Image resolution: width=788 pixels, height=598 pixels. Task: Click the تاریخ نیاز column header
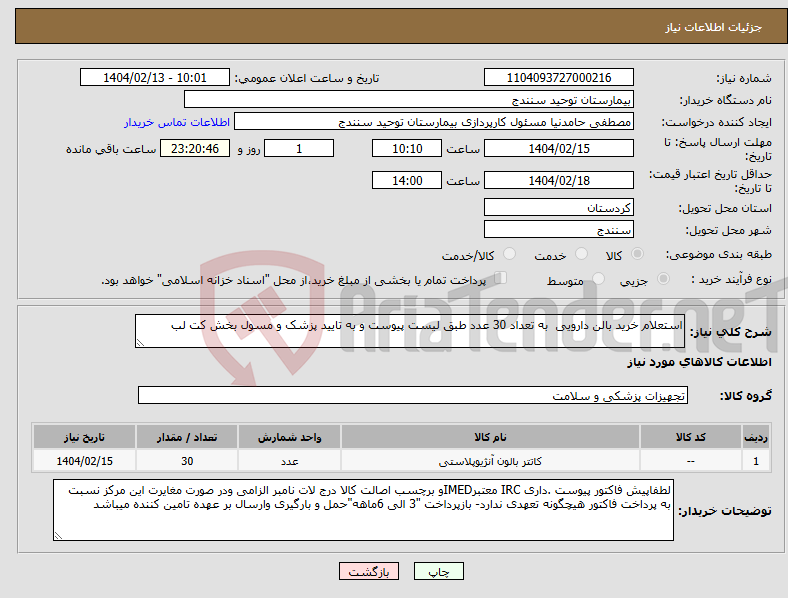point(84,437)
